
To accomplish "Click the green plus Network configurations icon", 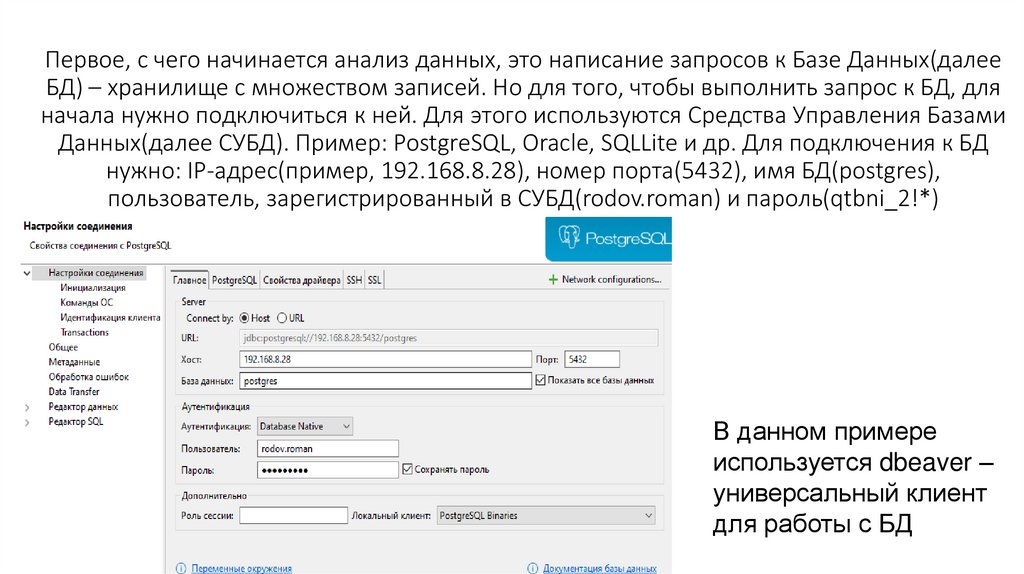I will 552,279.
